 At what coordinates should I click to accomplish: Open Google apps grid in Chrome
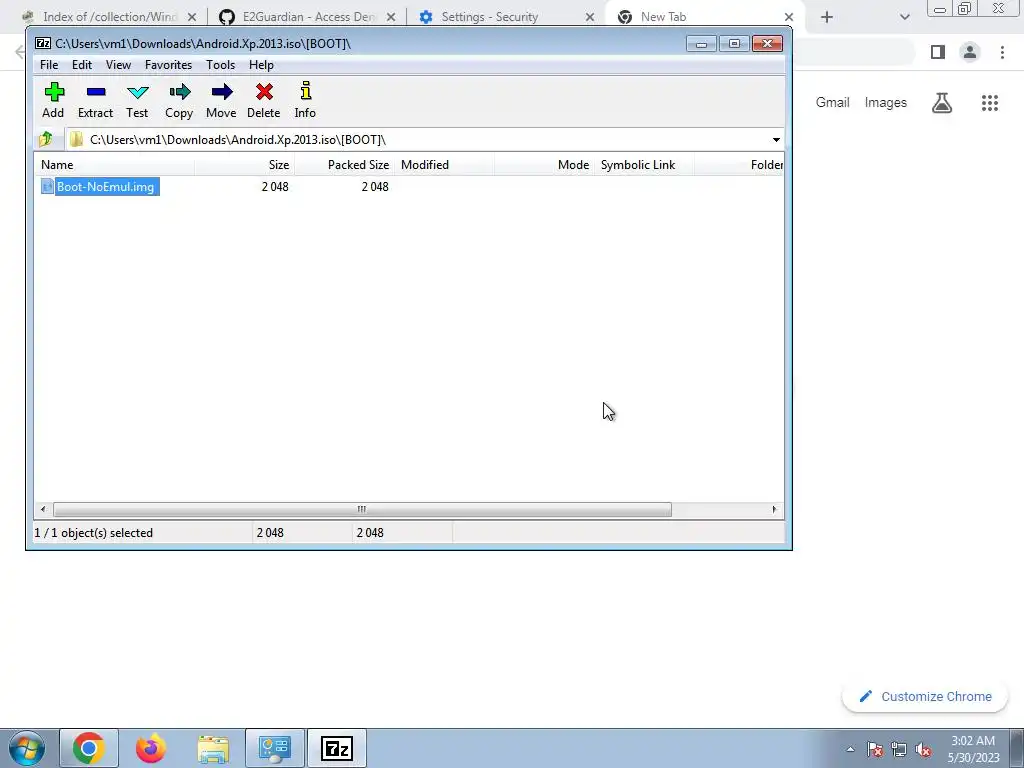coord(989,103)
